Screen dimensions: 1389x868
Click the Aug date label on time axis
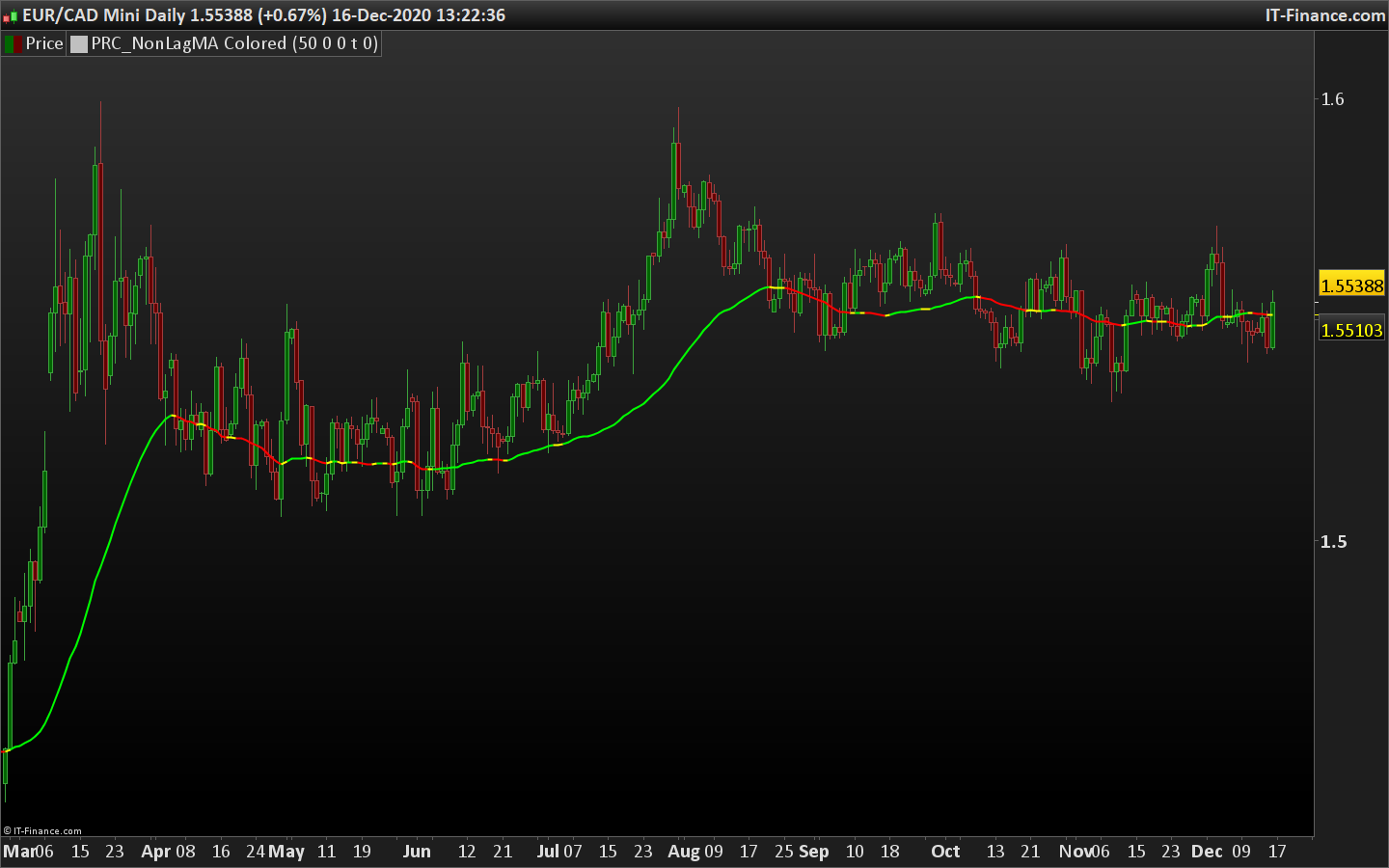point(684,851)
